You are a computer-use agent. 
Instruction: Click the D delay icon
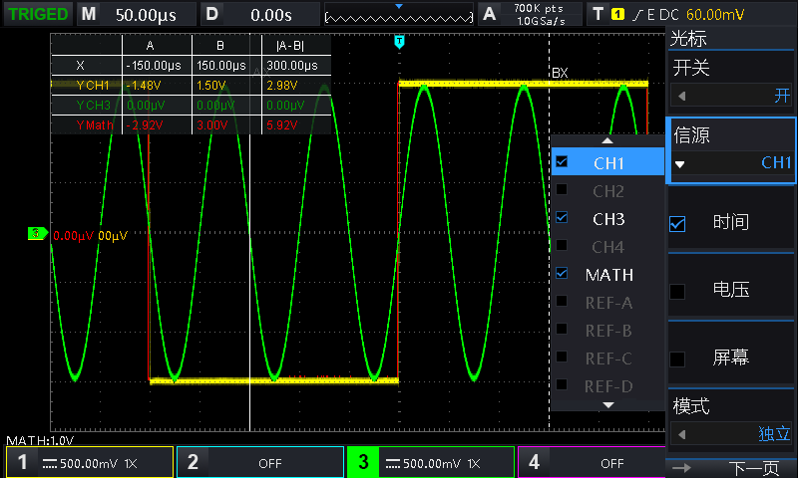[212, 14]
